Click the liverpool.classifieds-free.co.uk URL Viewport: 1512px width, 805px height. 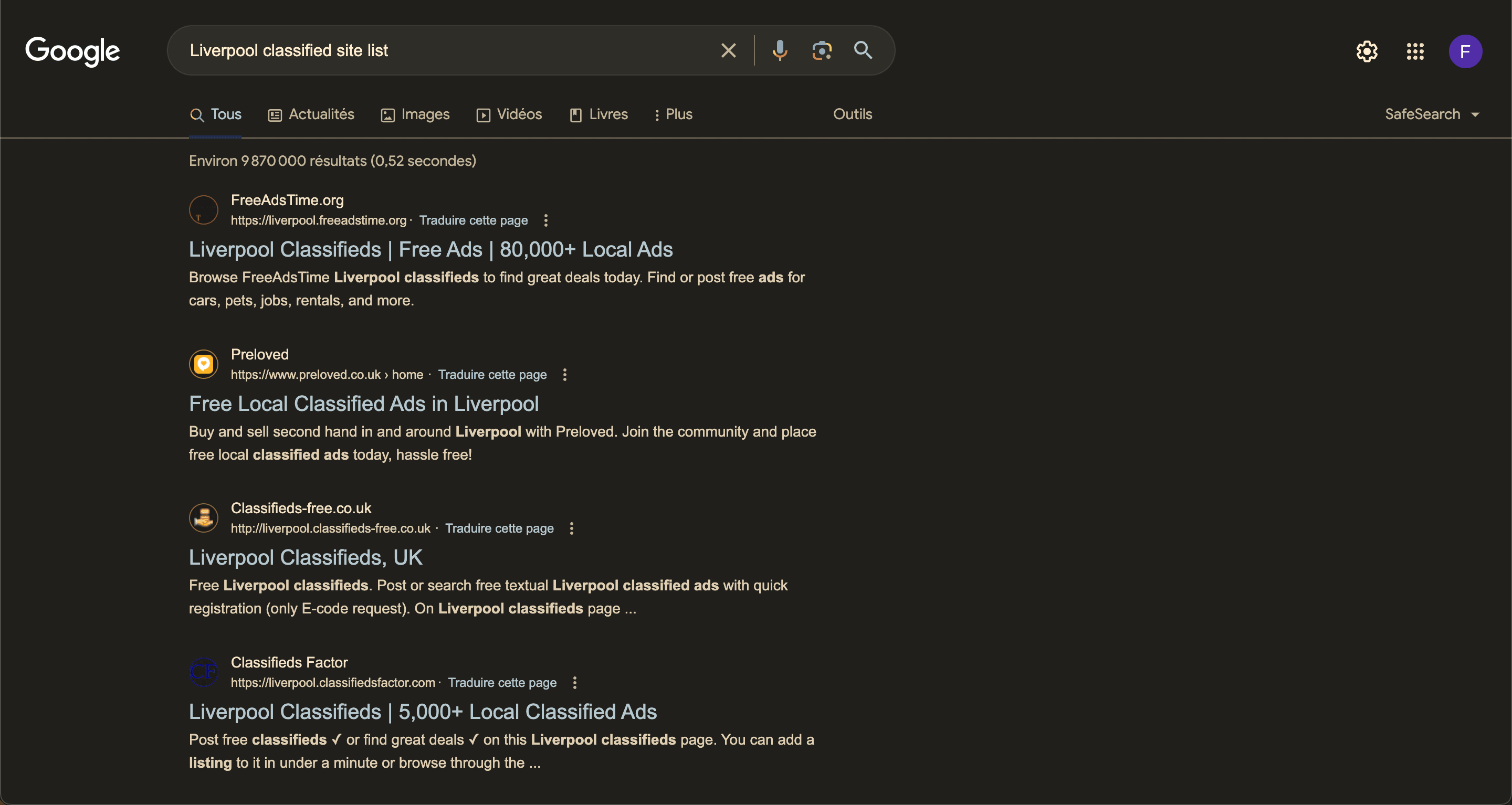point(330,528)
